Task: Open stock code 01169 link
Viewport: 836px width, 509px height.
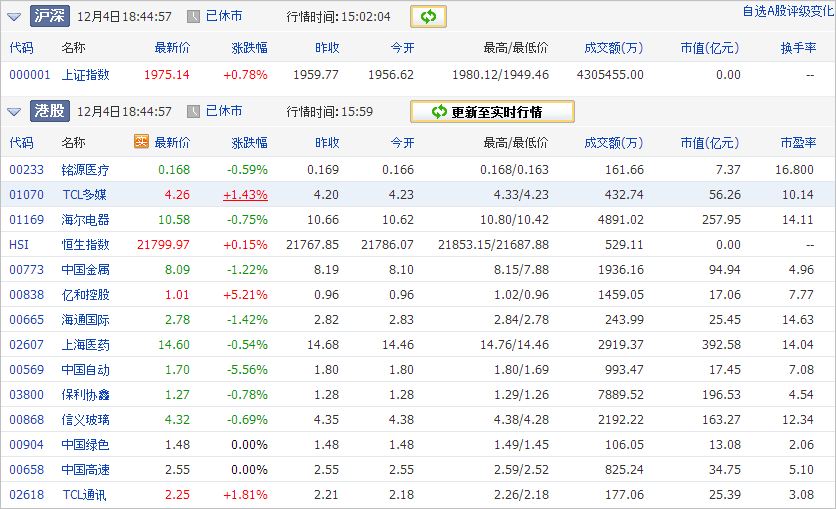Action: click(x=26, y=220)
